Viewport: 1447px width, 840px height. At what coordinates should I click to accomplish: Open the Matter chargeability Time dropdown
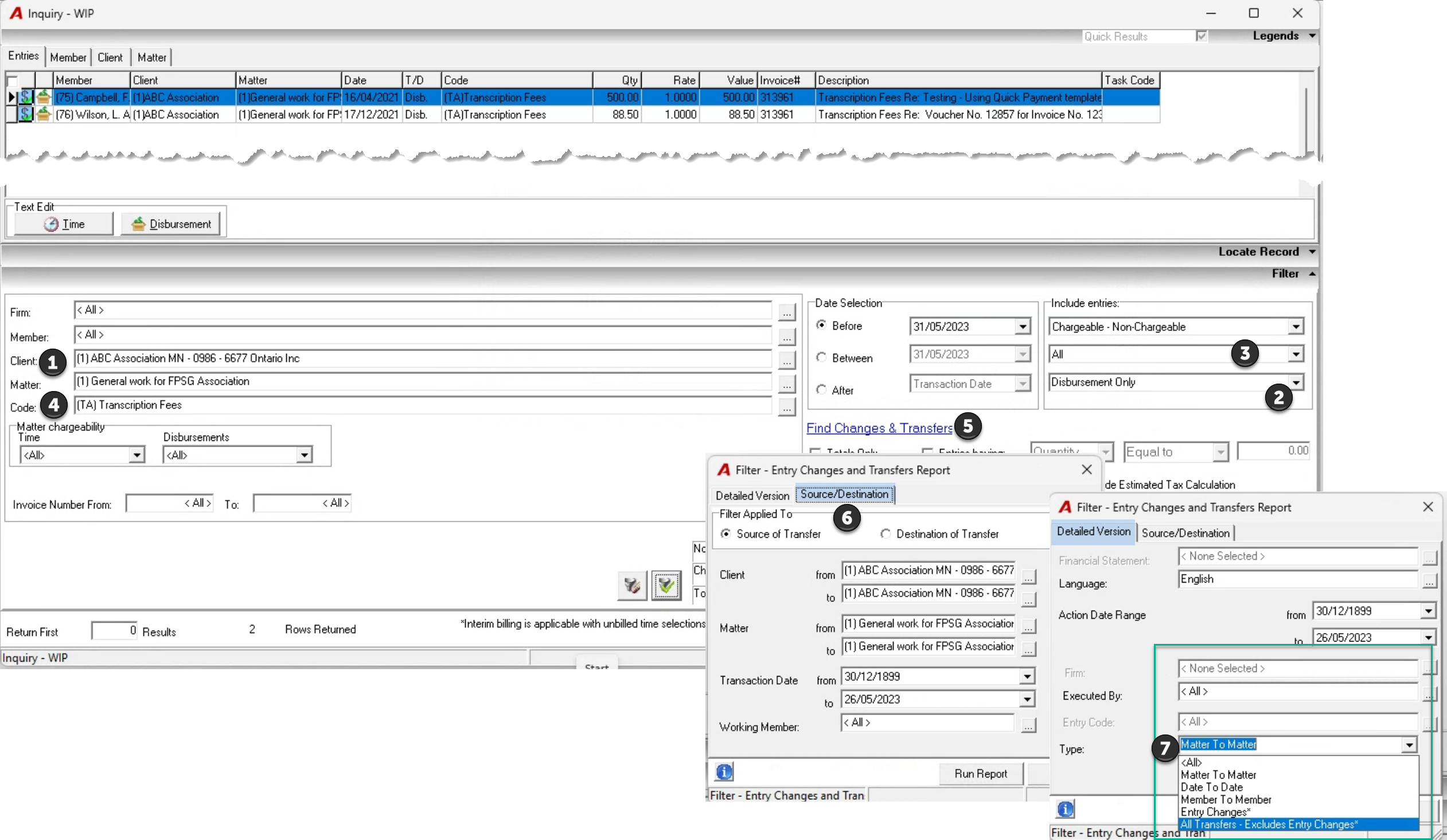(x=136, y=455)
